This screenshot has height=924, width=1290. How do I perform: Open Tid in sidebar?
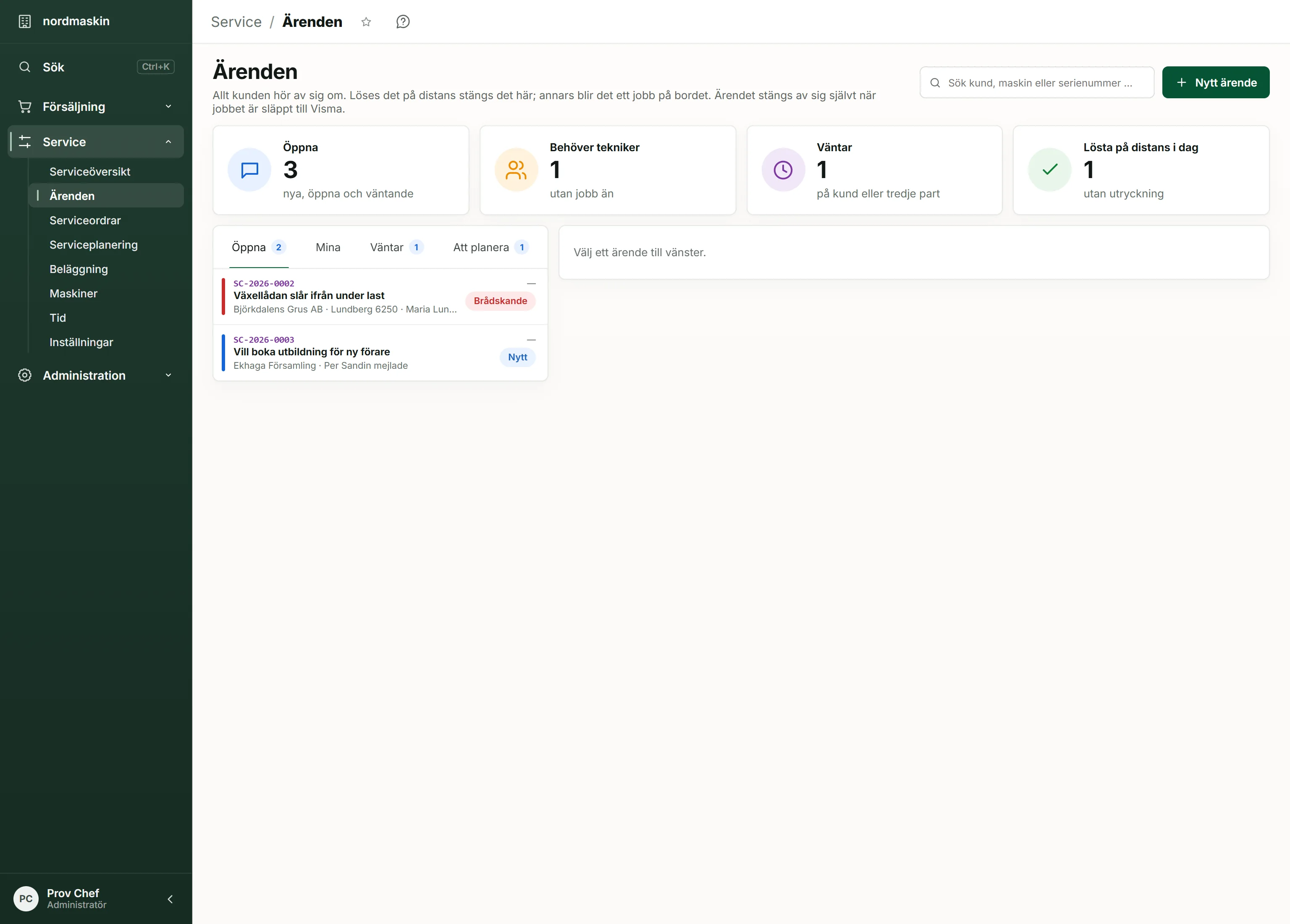point(106,318)
